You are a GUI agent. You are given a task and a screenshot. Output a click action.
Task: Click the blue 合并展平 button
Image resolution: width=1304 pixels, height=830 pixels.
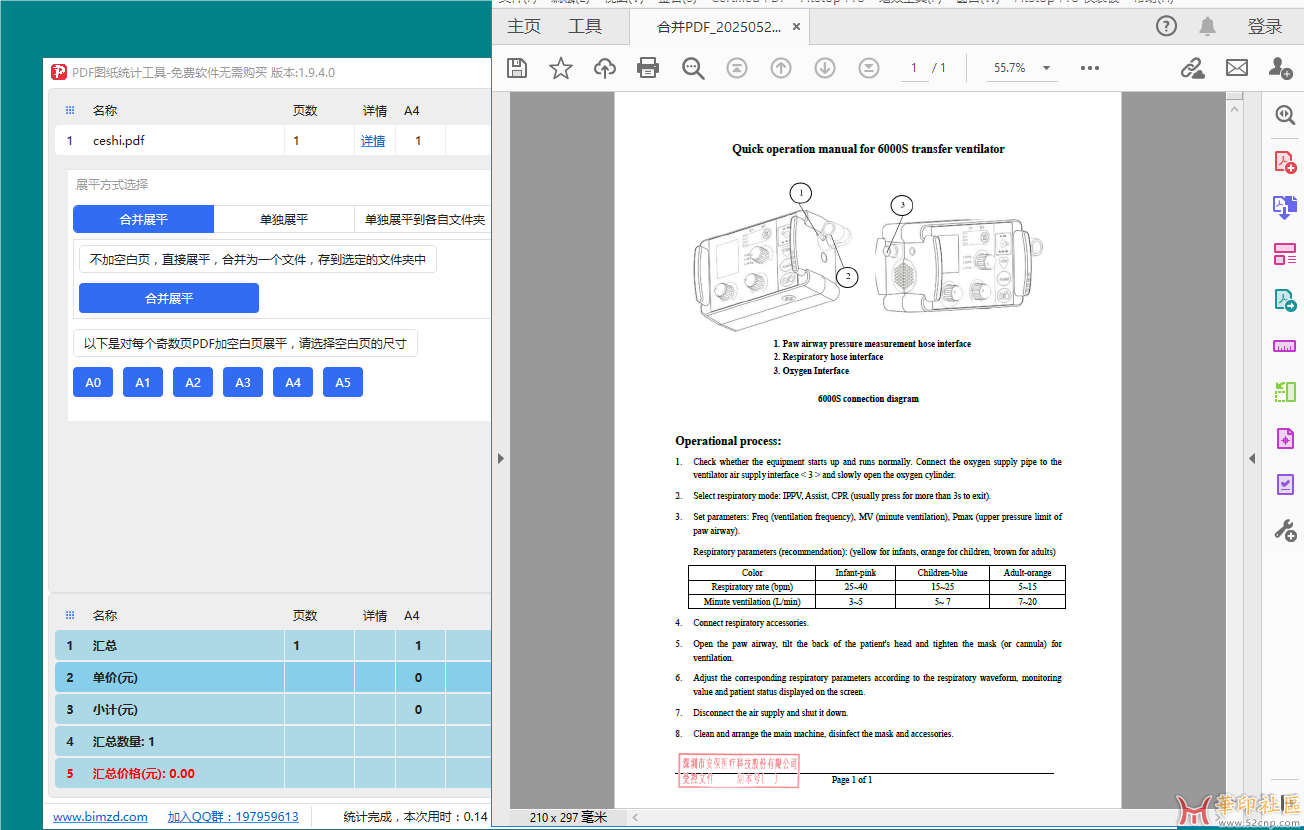click(x=169, y=298)
